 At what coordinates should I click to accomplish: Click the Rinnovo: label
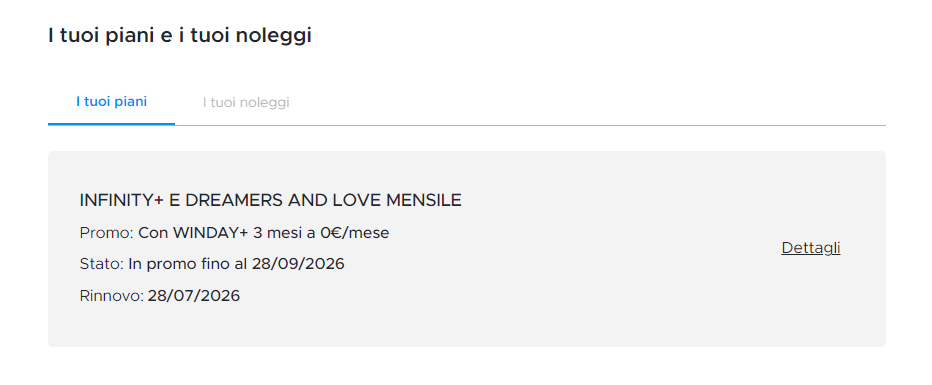click(x=112, y=296)
